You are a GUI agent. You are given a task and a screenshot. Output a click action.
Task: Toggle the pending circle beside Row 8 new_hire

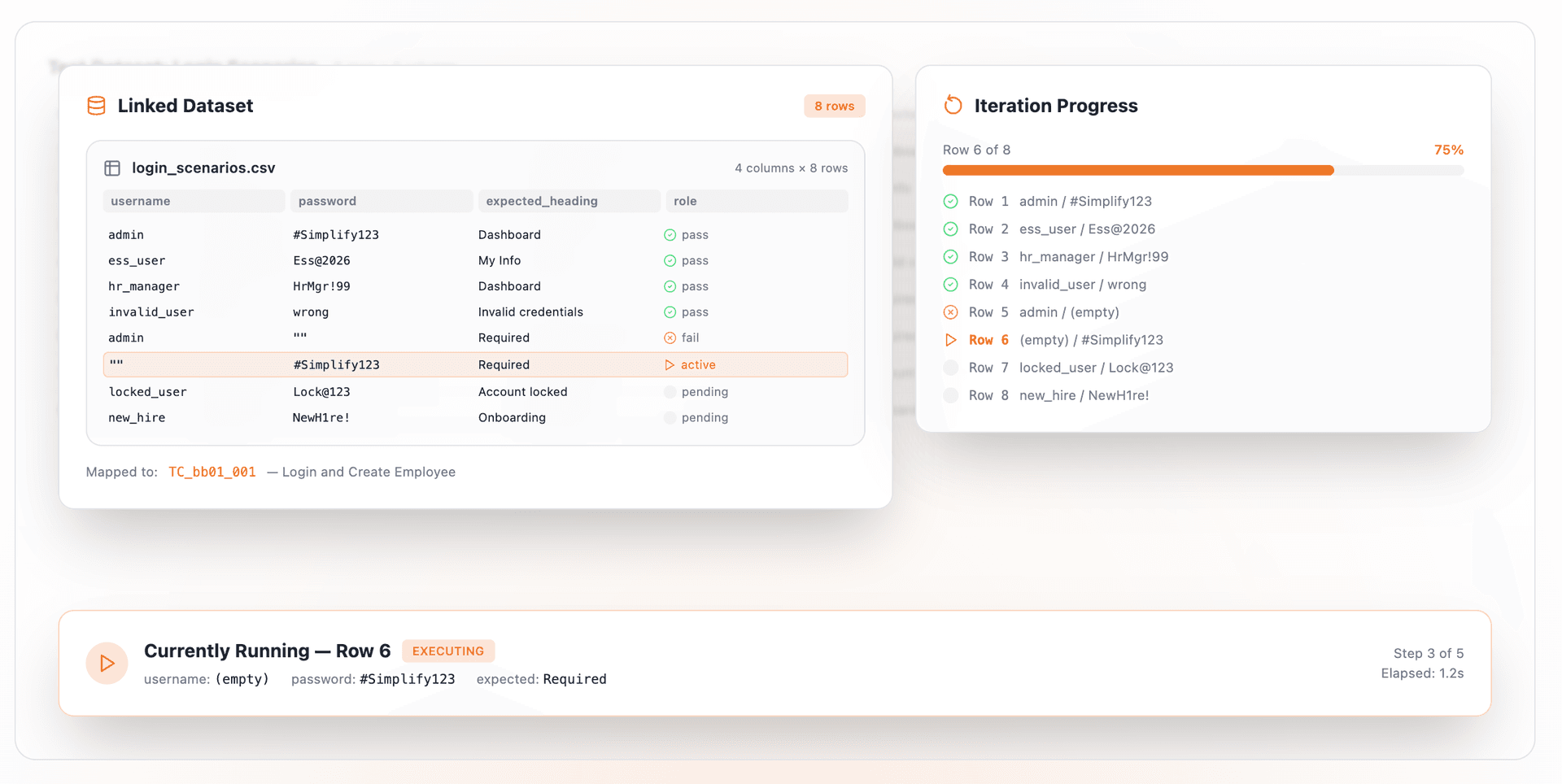[950, 395]
